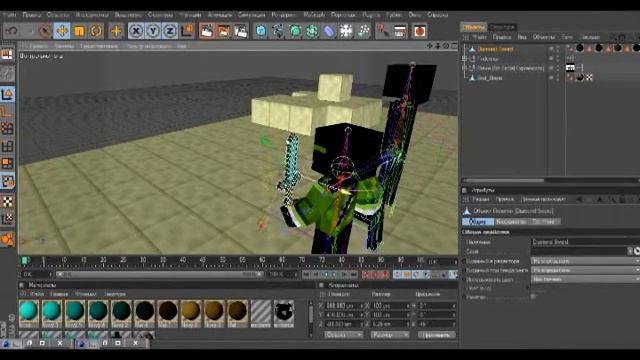Toggle the X axis lock
The width and height of the screenshot is (640, 360).
coord(136,31)
